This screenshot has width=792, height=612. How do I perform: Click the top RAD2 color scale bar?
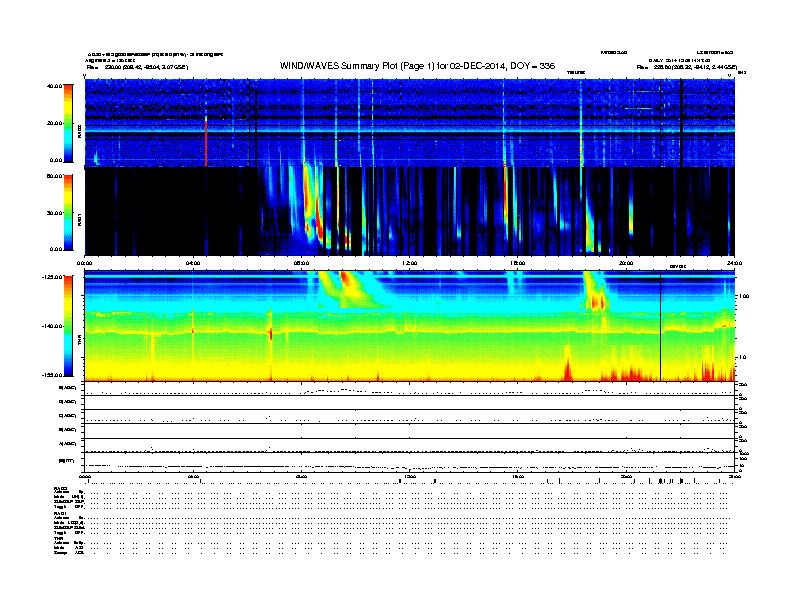click(68, 123)
